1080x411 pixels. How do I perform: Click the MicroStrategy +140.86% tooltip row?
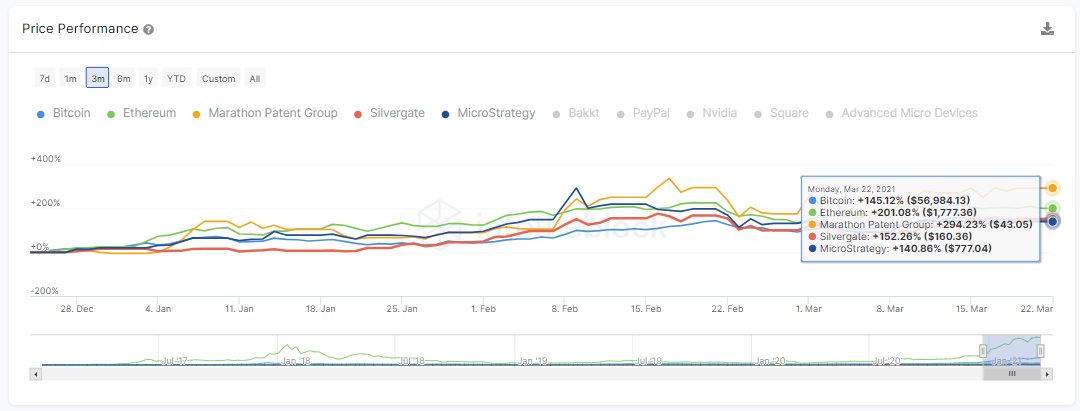(x=900, y=249)
